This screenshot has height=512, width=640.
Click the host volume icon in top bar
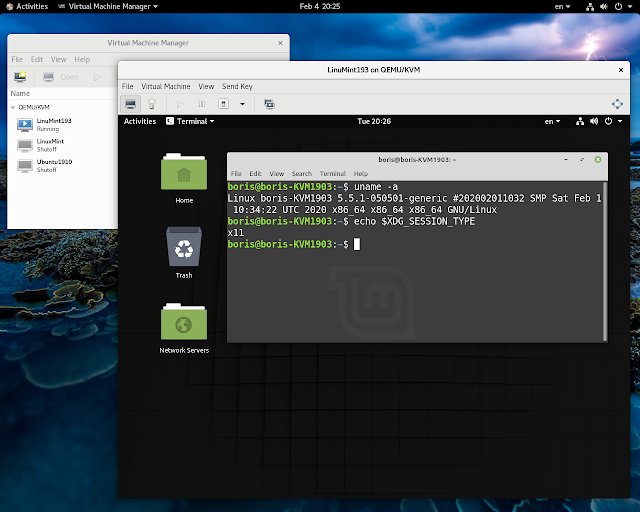(x=604, y=7)
